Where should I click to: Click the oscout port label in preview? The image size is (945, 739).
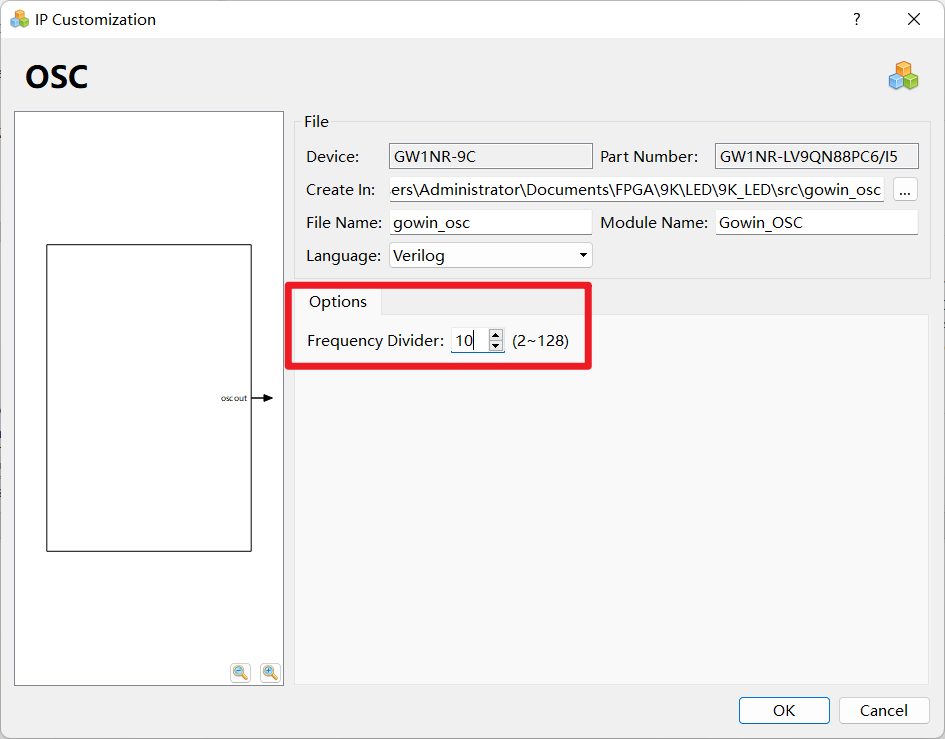(x=234, y=398)
